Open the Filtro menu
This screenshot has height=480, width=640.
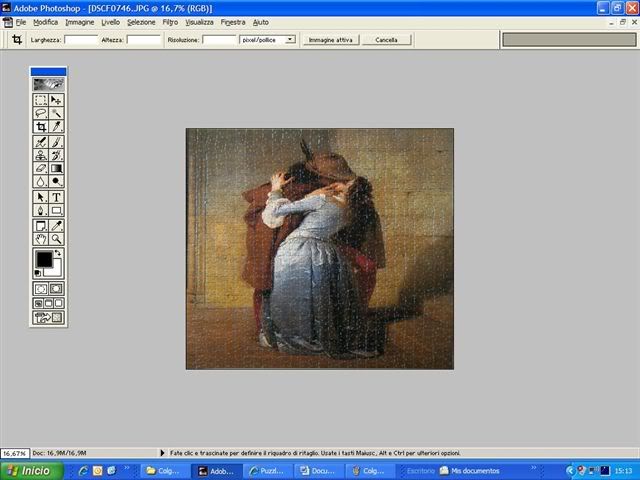click(x=170, y=22)
